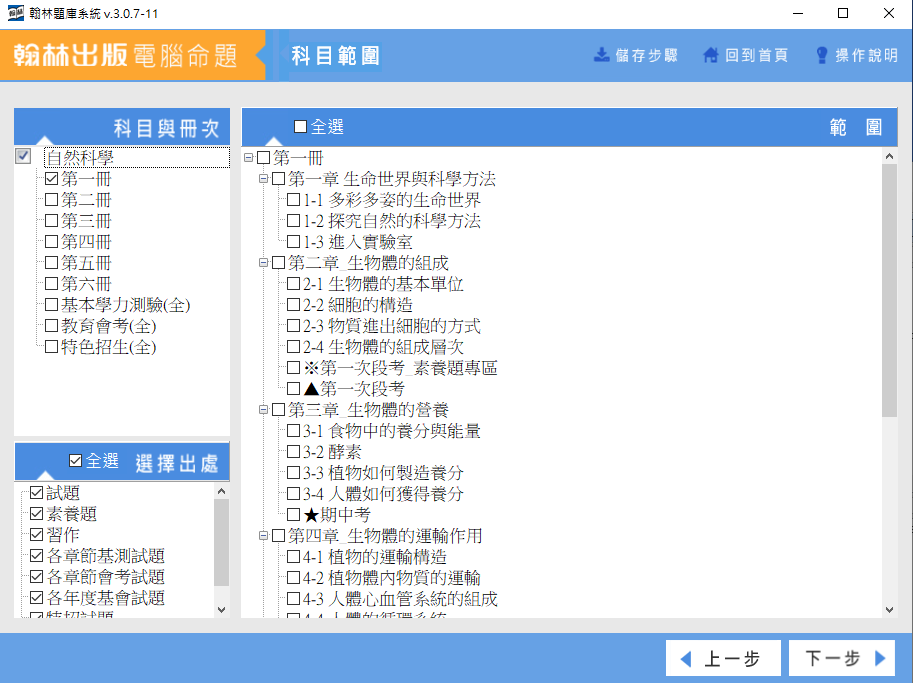Image resolution: width=913 pixels, height=683 pixels.
Task: Check the 2-2 細胞的構造 box
Action: coord(293,305)
